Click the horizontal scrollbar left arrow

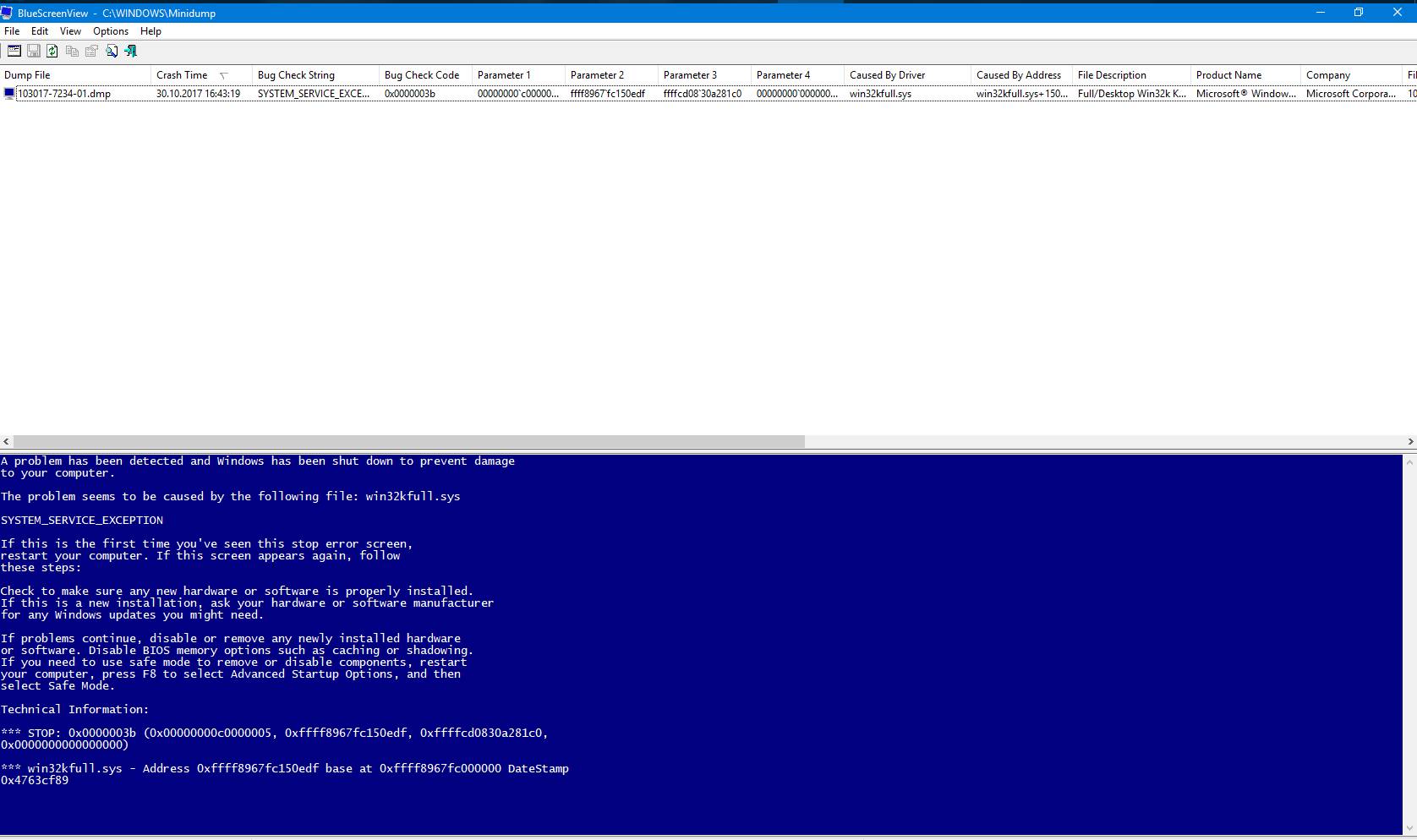pos(7,441)
